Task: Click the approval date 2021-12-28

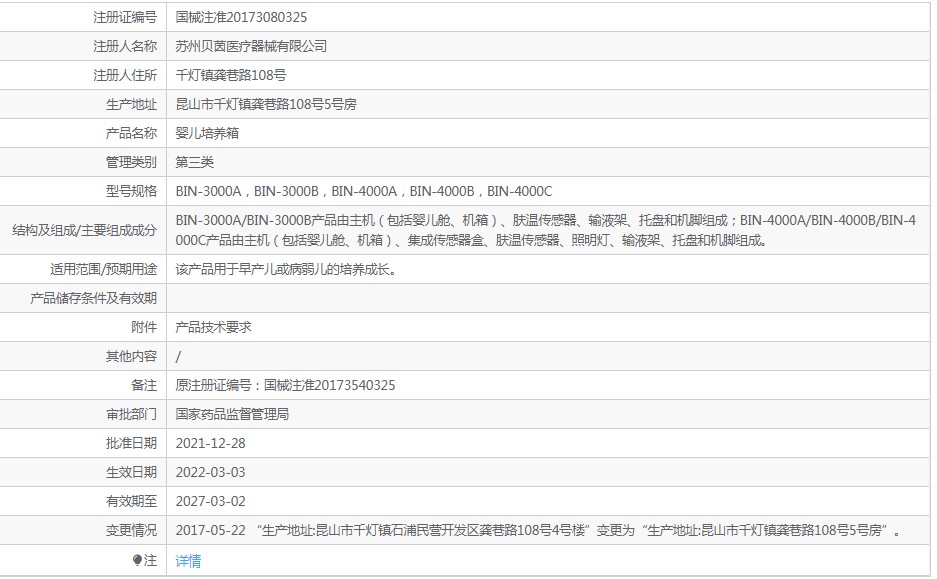Action: (210, 443)
